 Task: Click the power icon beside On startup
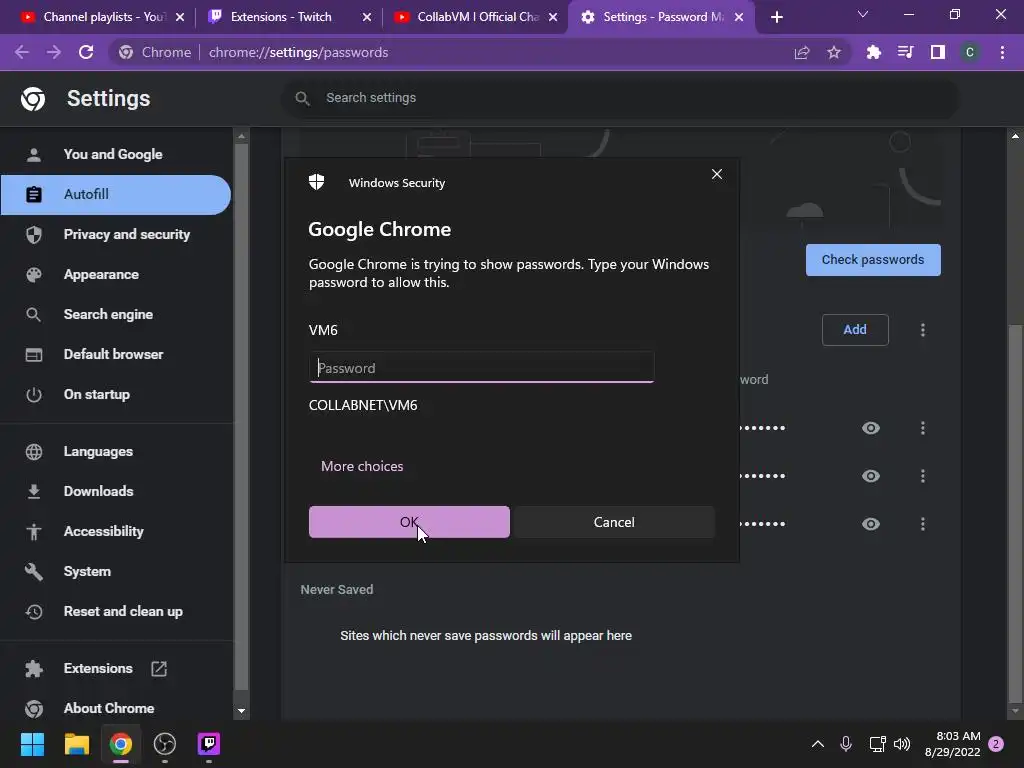[x=33, y=394]
